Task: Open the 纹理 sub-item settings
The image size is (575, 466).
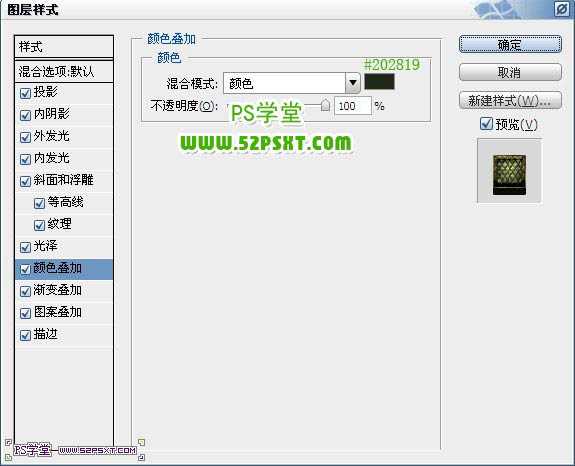Action: coord(59,224)
